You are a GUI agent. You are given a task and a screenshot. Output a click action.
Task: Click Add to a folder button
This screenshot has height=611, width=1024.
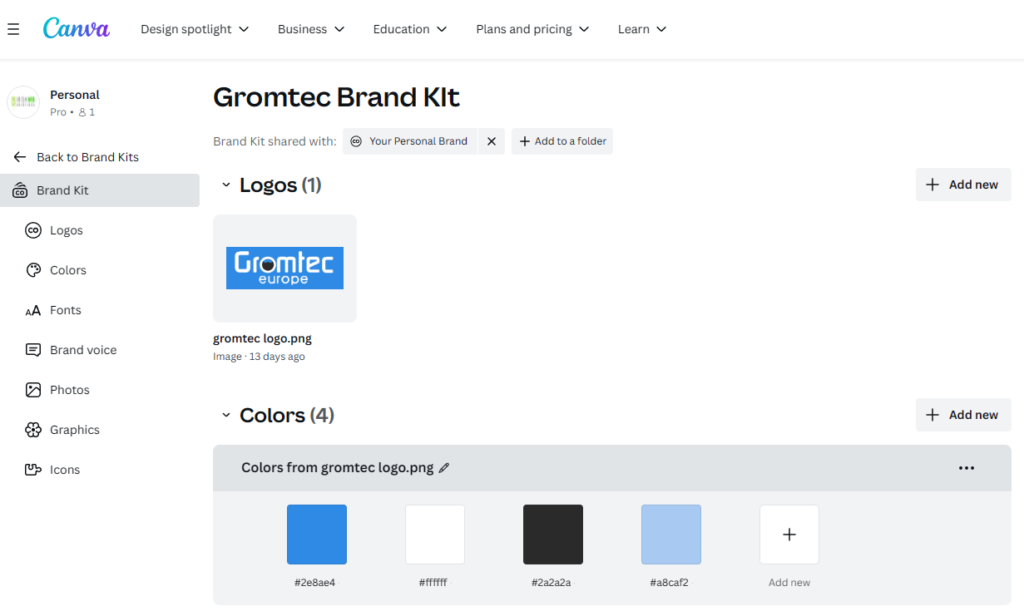click(562, 141)
